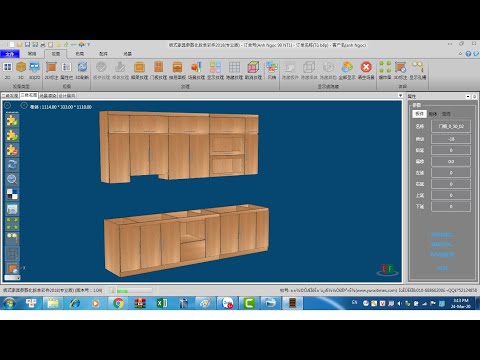Toggle the properties bar ribbon icon

point(66,70)
